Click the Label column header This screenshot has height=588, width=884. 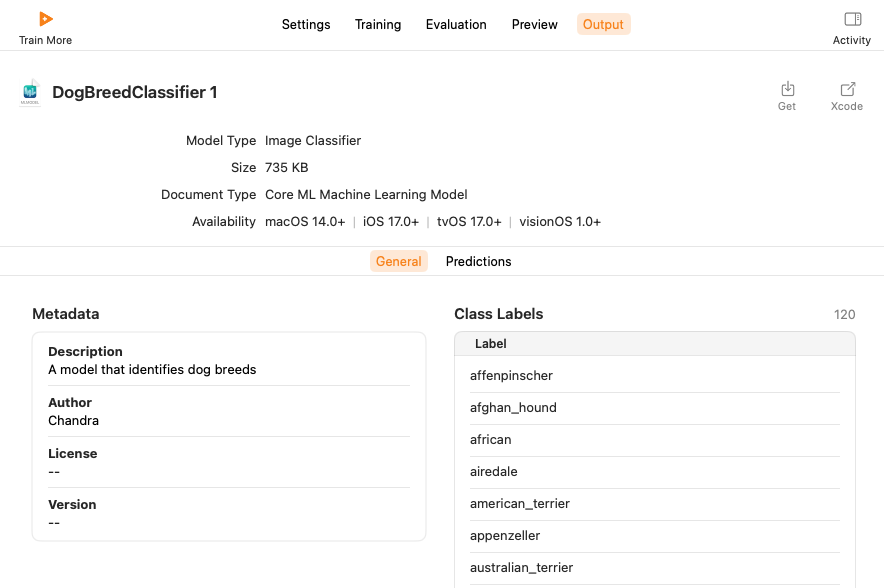coord(491,344)
